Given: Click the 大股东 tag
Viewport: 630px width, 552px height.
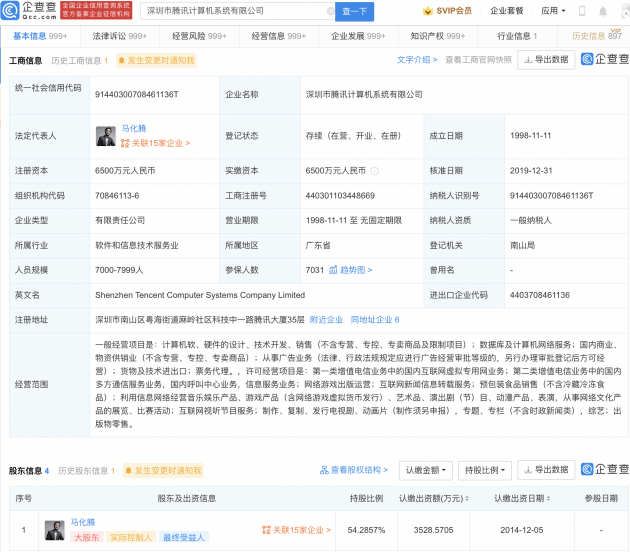Looking at the screenshot, I should [87, 538].
